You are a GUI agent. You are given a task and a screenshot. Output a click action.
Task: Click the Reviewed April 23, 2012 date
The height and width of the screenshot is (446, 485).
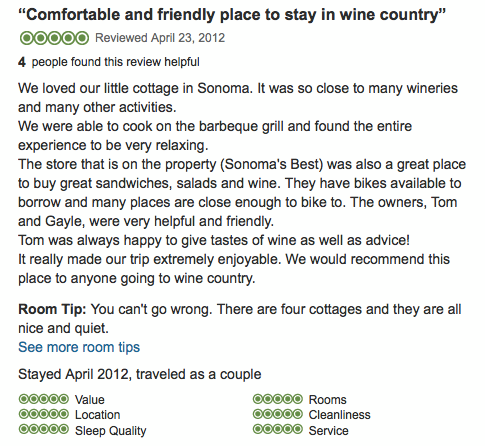[160, 38]
